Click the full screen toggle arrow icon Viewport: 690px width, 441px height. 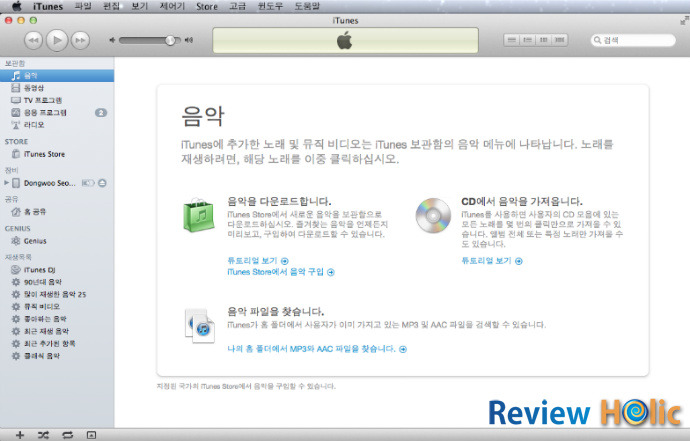click(684, 20)
